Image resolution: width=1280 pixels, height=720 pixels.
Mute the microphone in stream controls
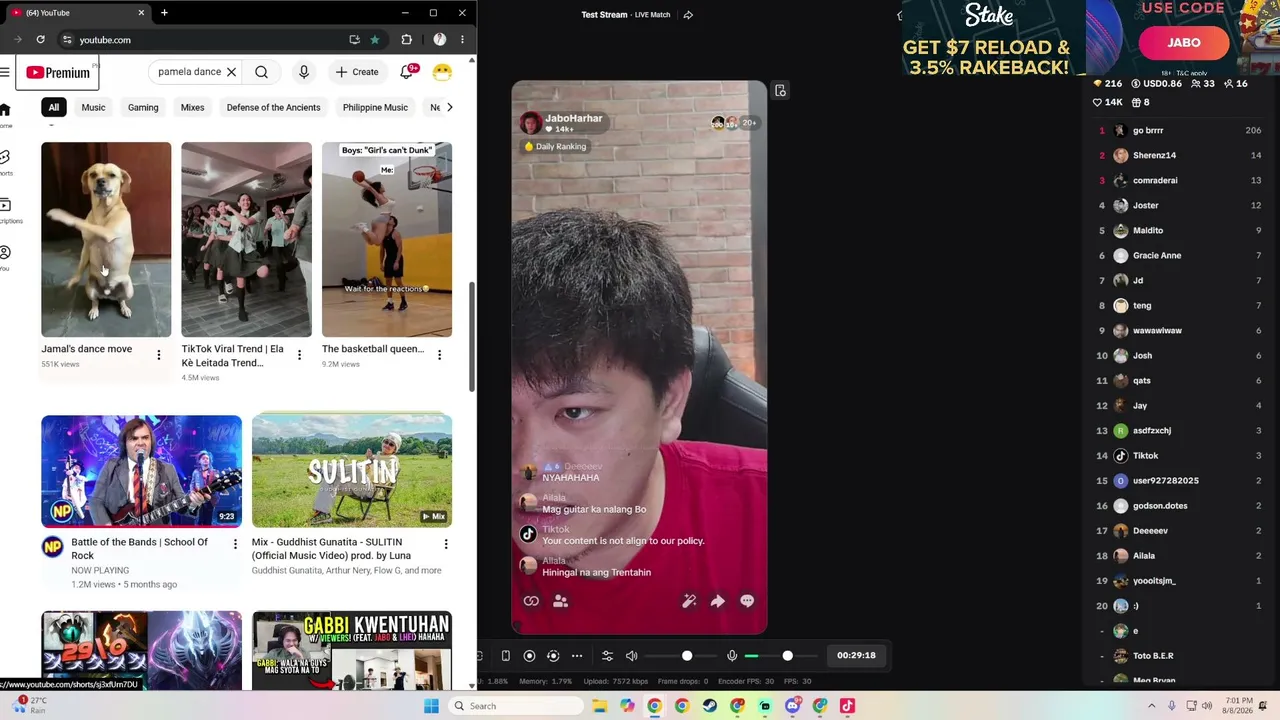click(732, 656)
